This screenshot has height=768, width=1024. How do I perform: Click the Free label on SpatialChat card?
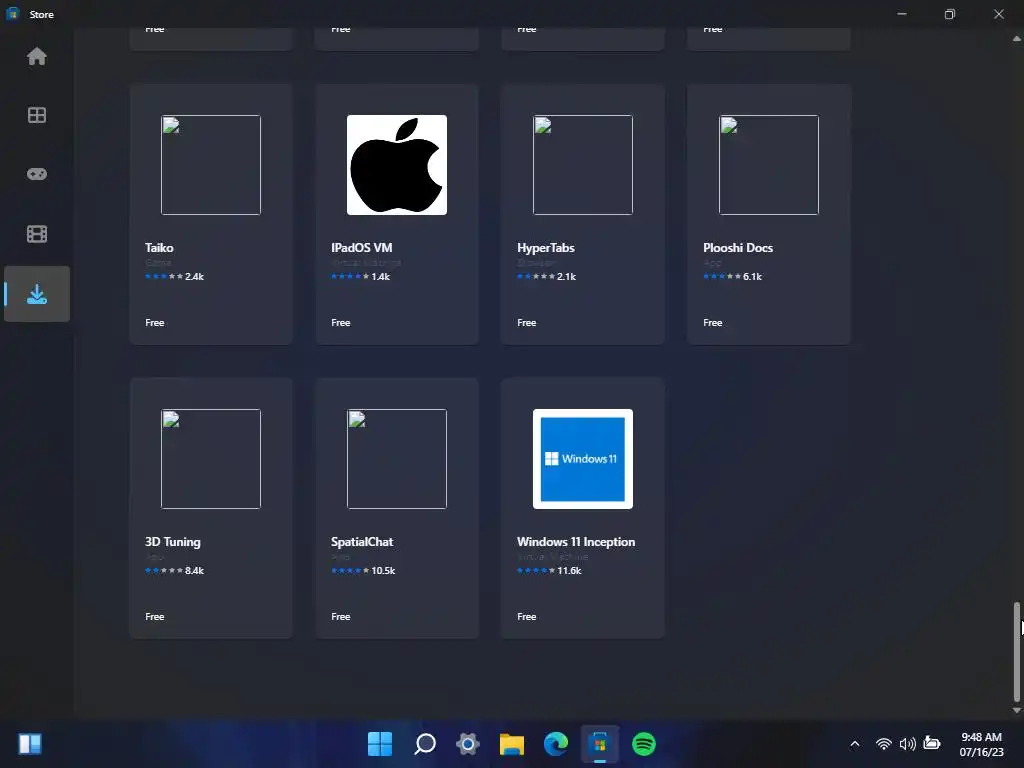(x=341, y=616)
